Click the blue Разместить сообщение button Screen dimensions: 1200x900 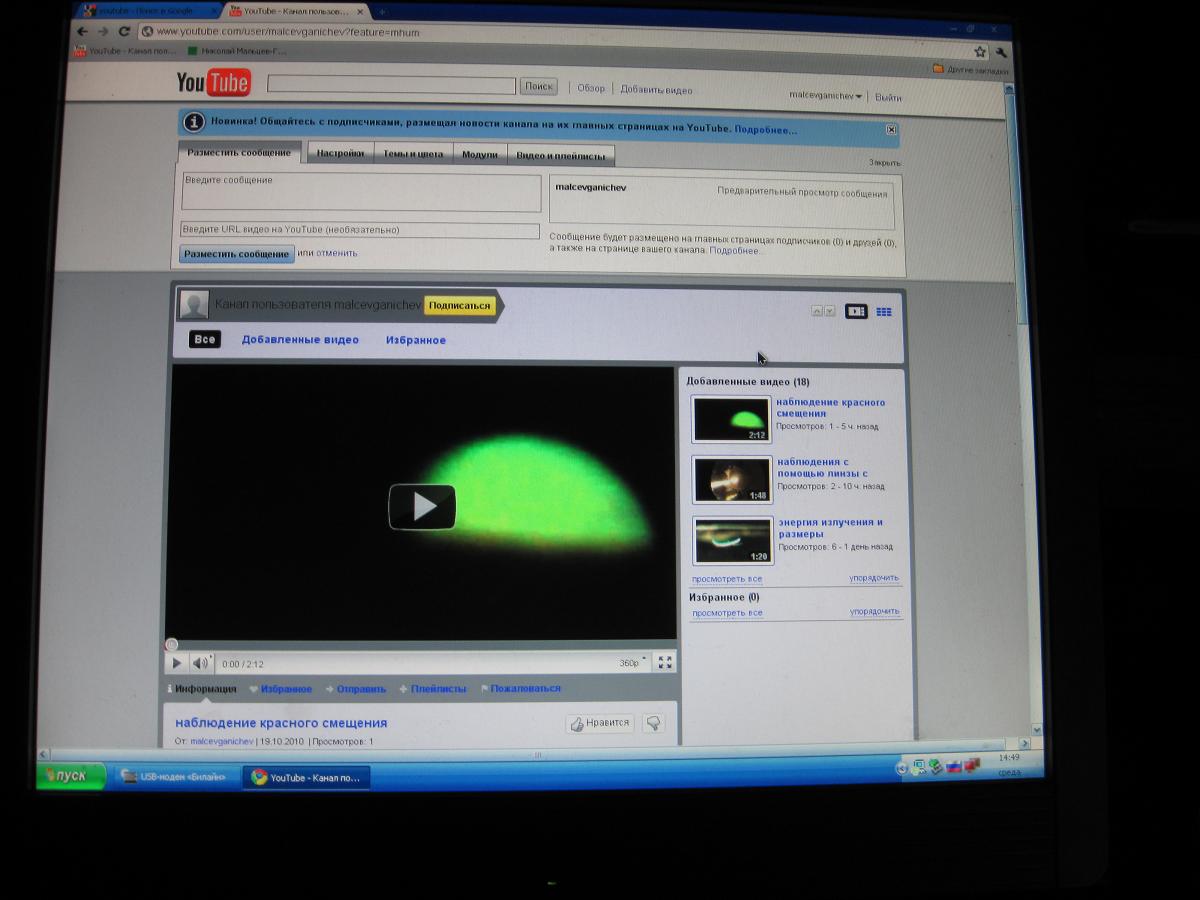[x=237, y=254]
